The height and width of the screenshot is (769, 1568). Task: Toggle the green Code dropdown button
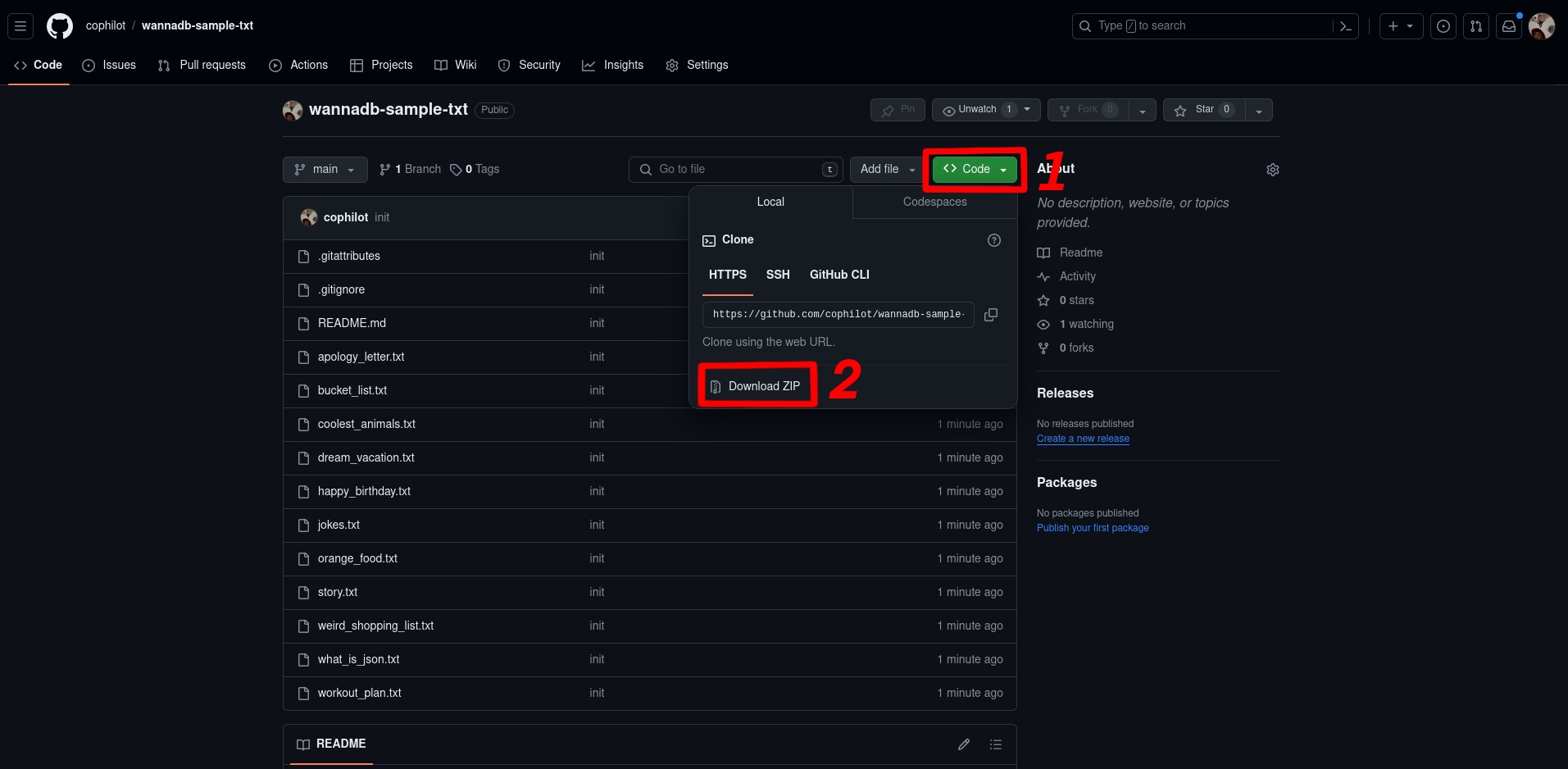(975, 170)
